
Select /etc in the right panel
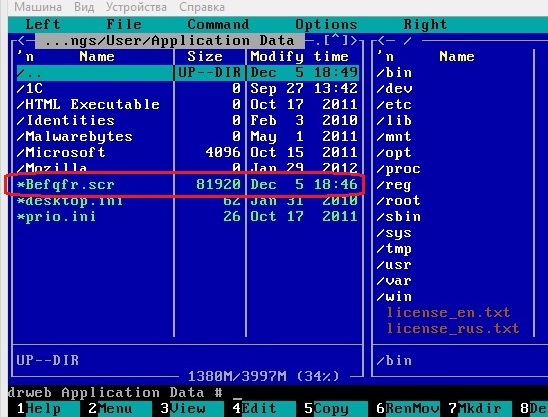394,105
